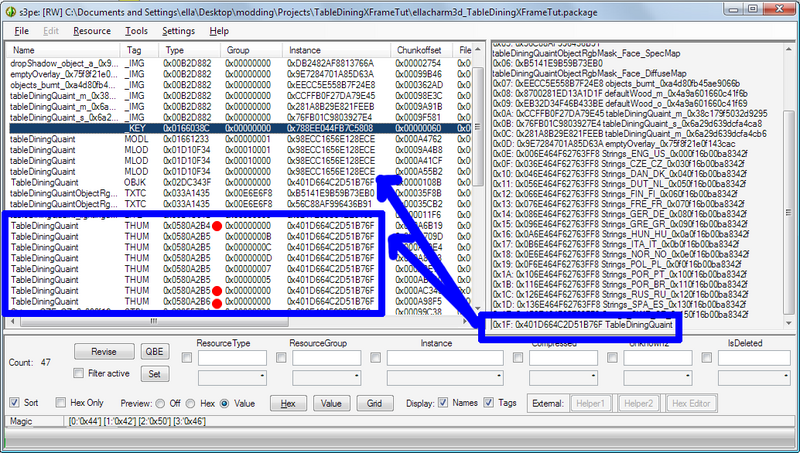This screenshot has height=453, width=800.
Task: Tick the IsDeleted filter checkbox
Action: pos(707,358)
